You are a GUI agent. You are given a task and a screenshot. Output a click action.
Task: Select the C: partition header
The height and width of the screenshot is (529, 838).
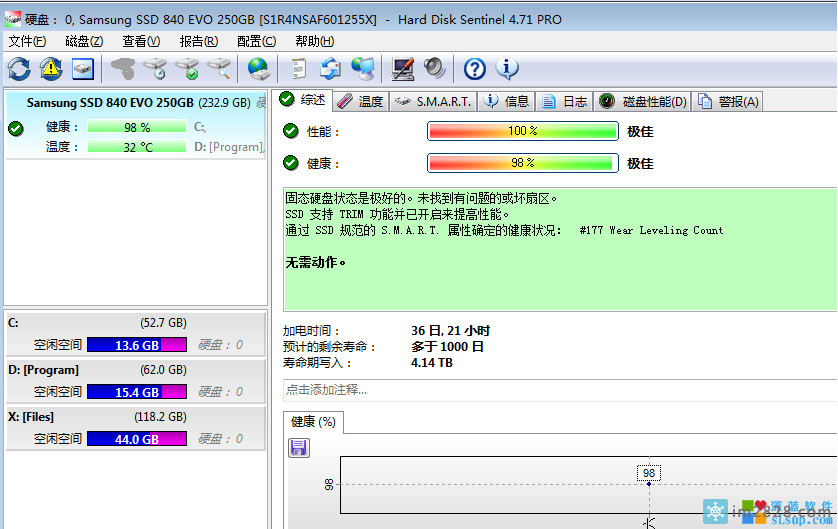pyautogui.click(x=14, y=323)
